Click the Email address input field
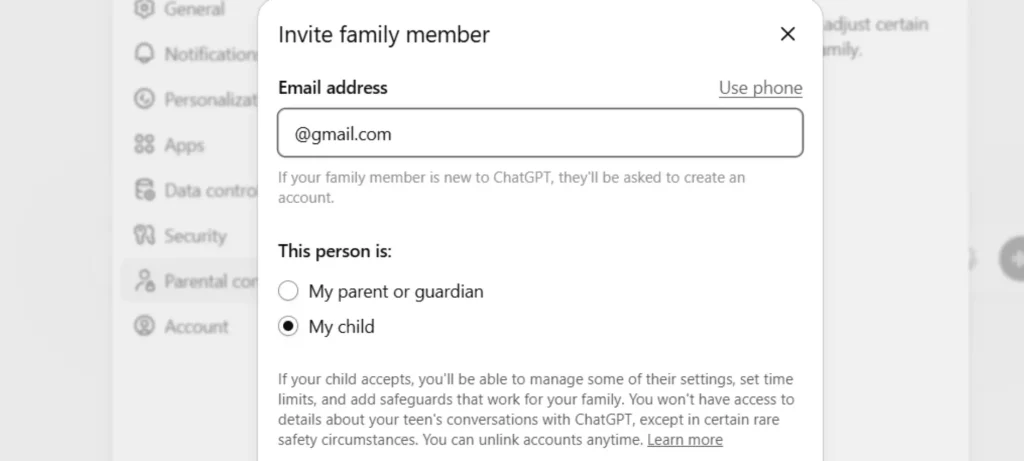This screenshot has height=461, width=1024. point(540,133)
